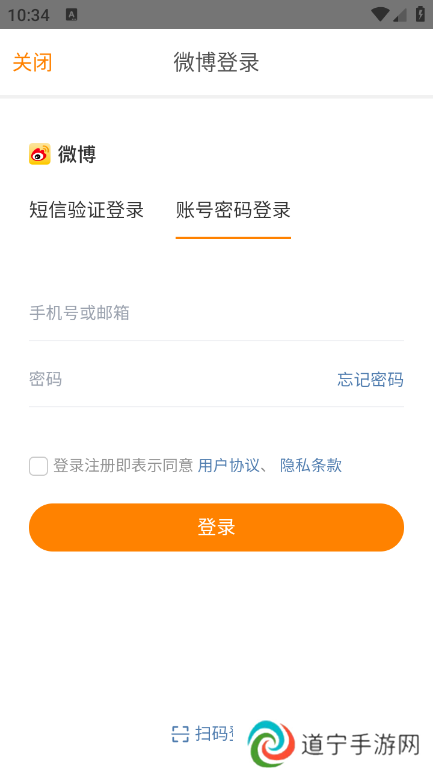Tap the battery icon in status bar

pos(420,14)
